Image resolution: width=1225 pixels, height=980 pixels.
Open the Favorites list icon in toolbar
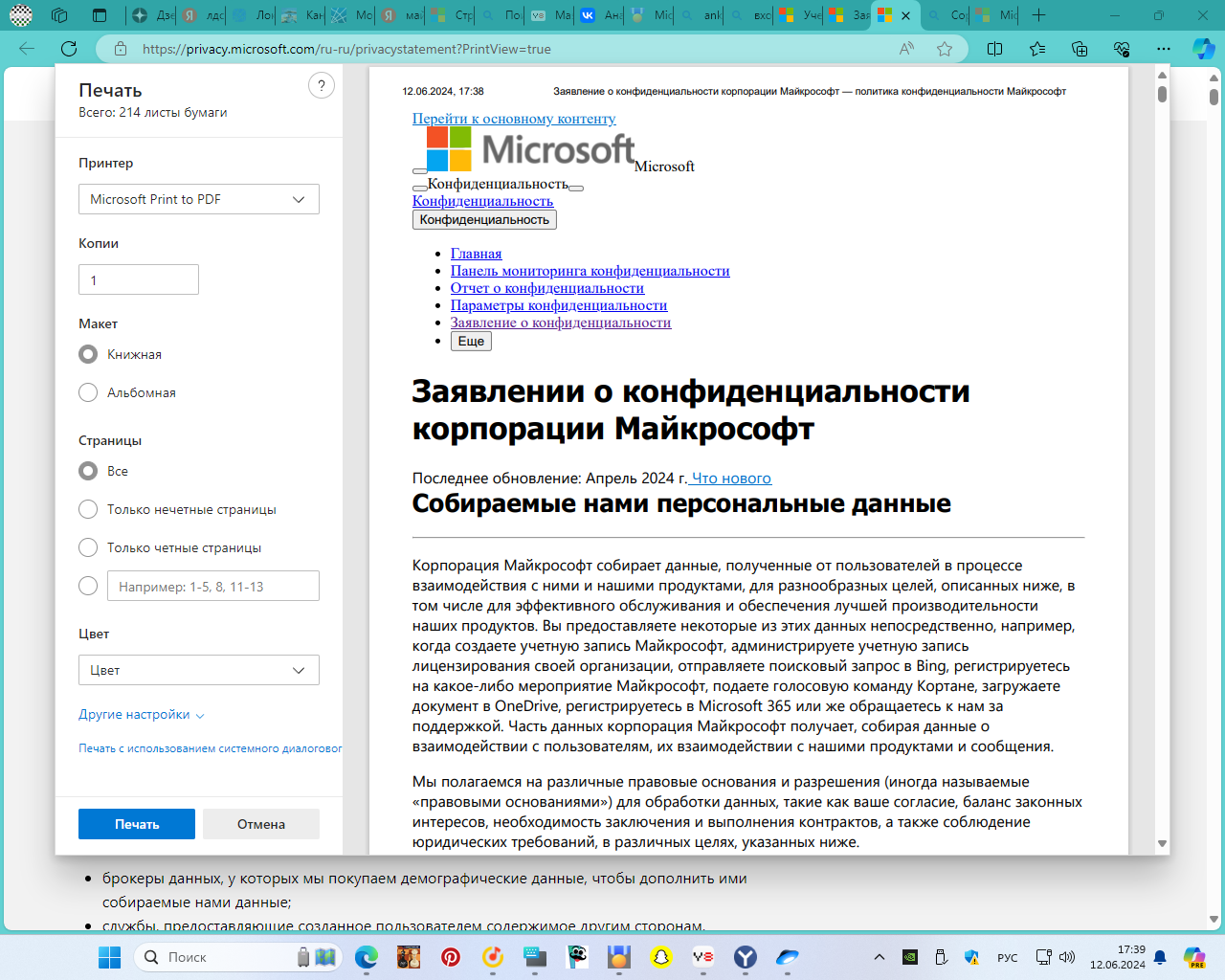coord(1037,49)
